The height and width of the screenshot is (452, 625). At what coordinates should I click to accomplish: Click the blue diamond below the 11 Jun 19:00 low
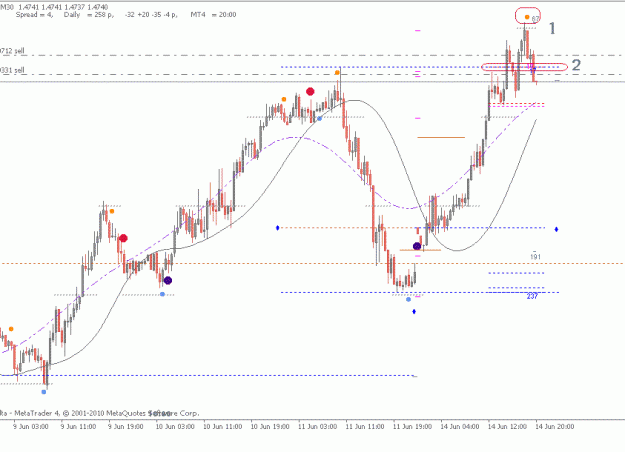[414, 311]
